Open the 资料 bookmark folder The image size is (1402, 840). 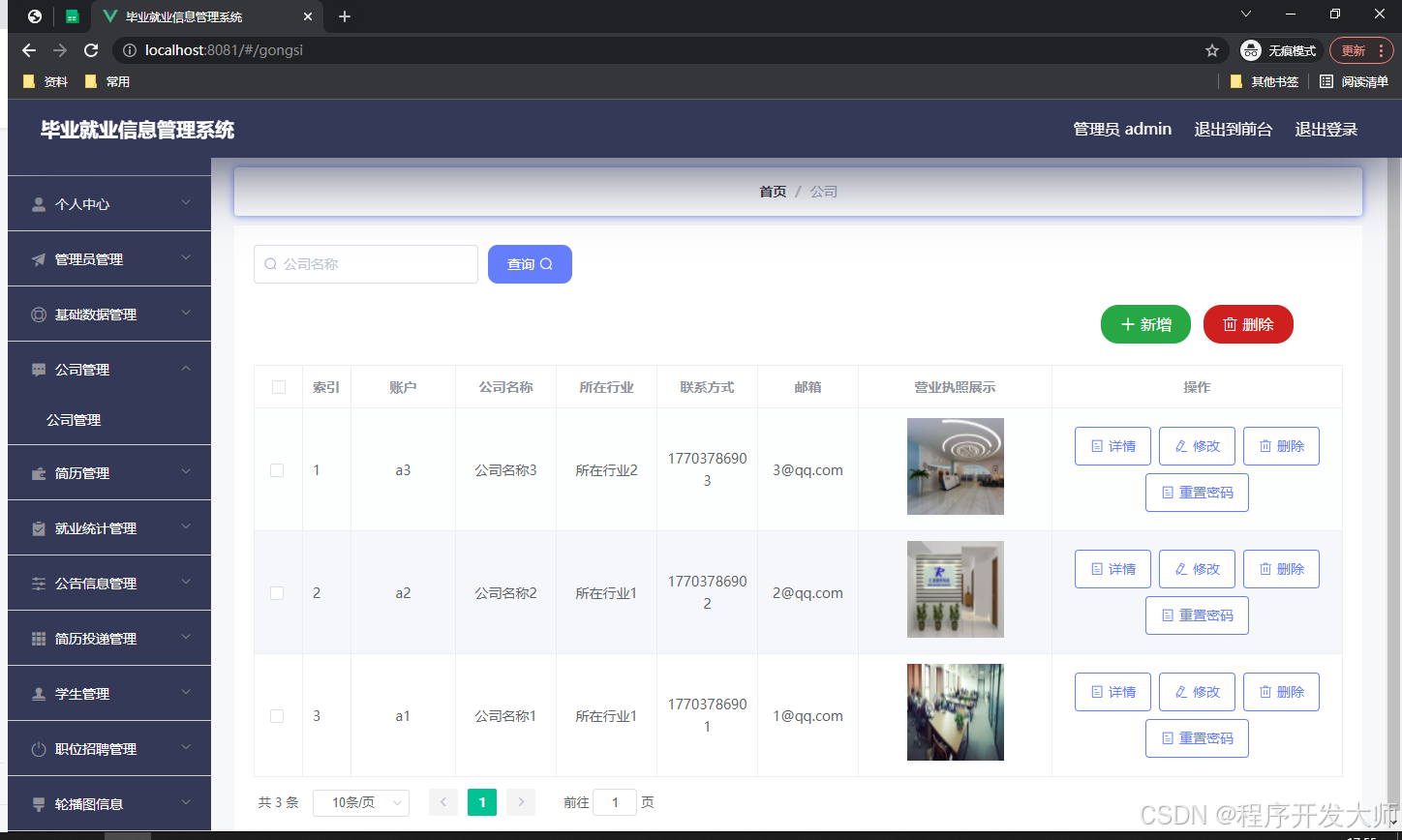pyautogui.click(x=46, y=82)
